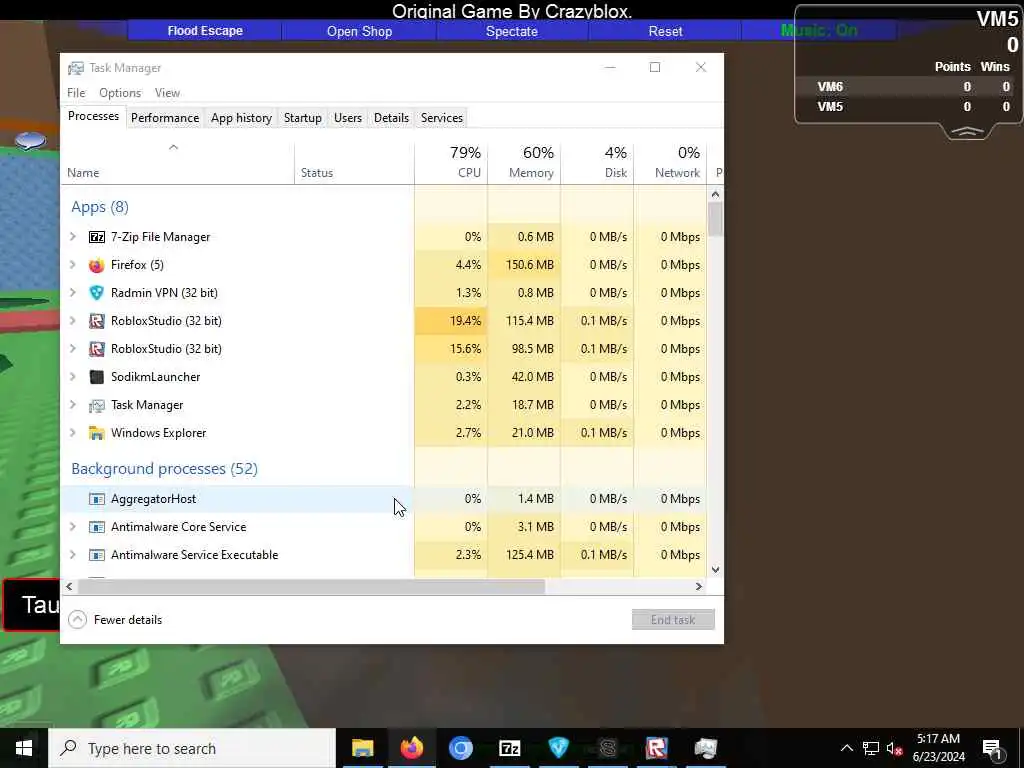
Task: Click Fewer details to collapse view
Action: [x=115, y=620]
